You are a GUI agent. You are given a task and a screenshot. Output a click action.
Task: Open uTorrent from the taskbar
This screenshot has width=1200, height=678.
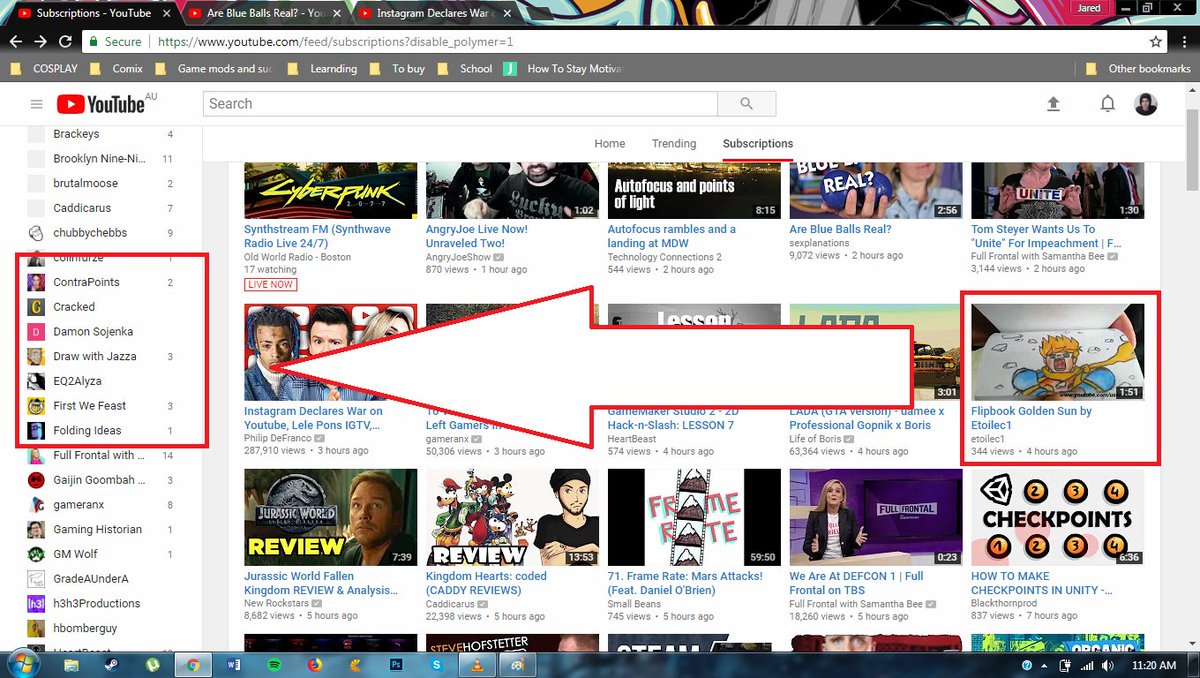(153, 664)
